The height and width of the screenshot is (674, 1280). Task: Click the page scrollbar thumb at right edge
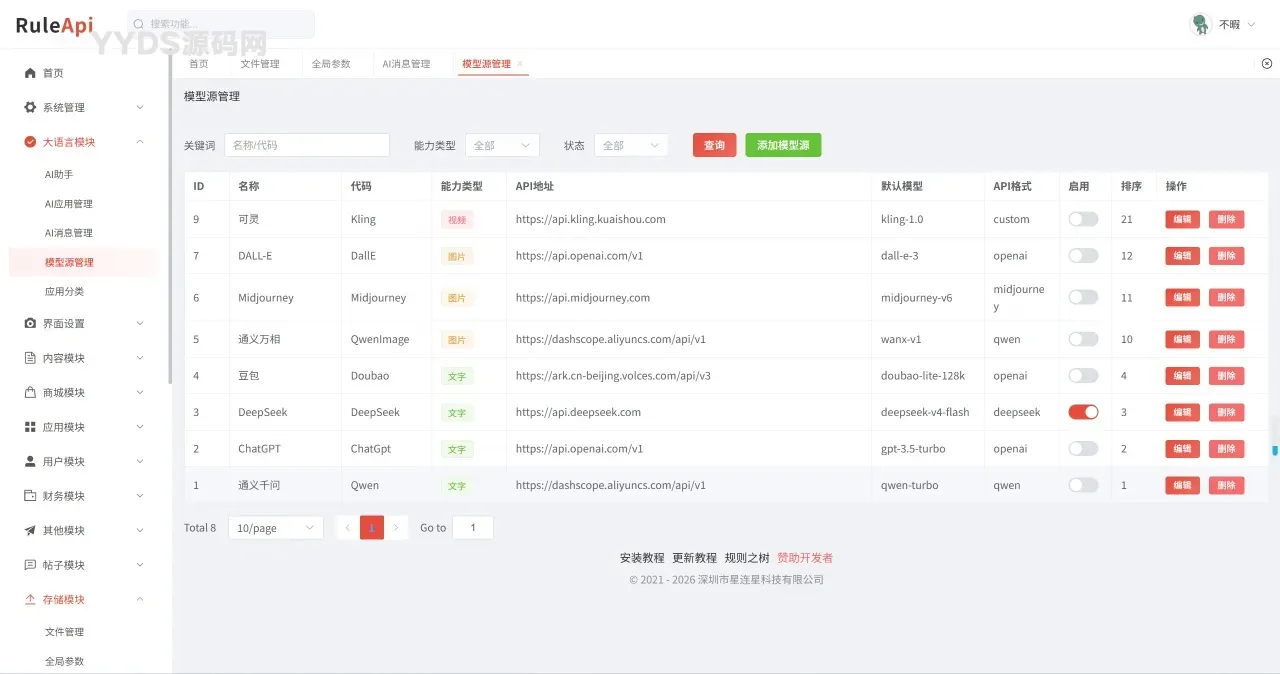pyautogui.click(x=1275, y=450)
